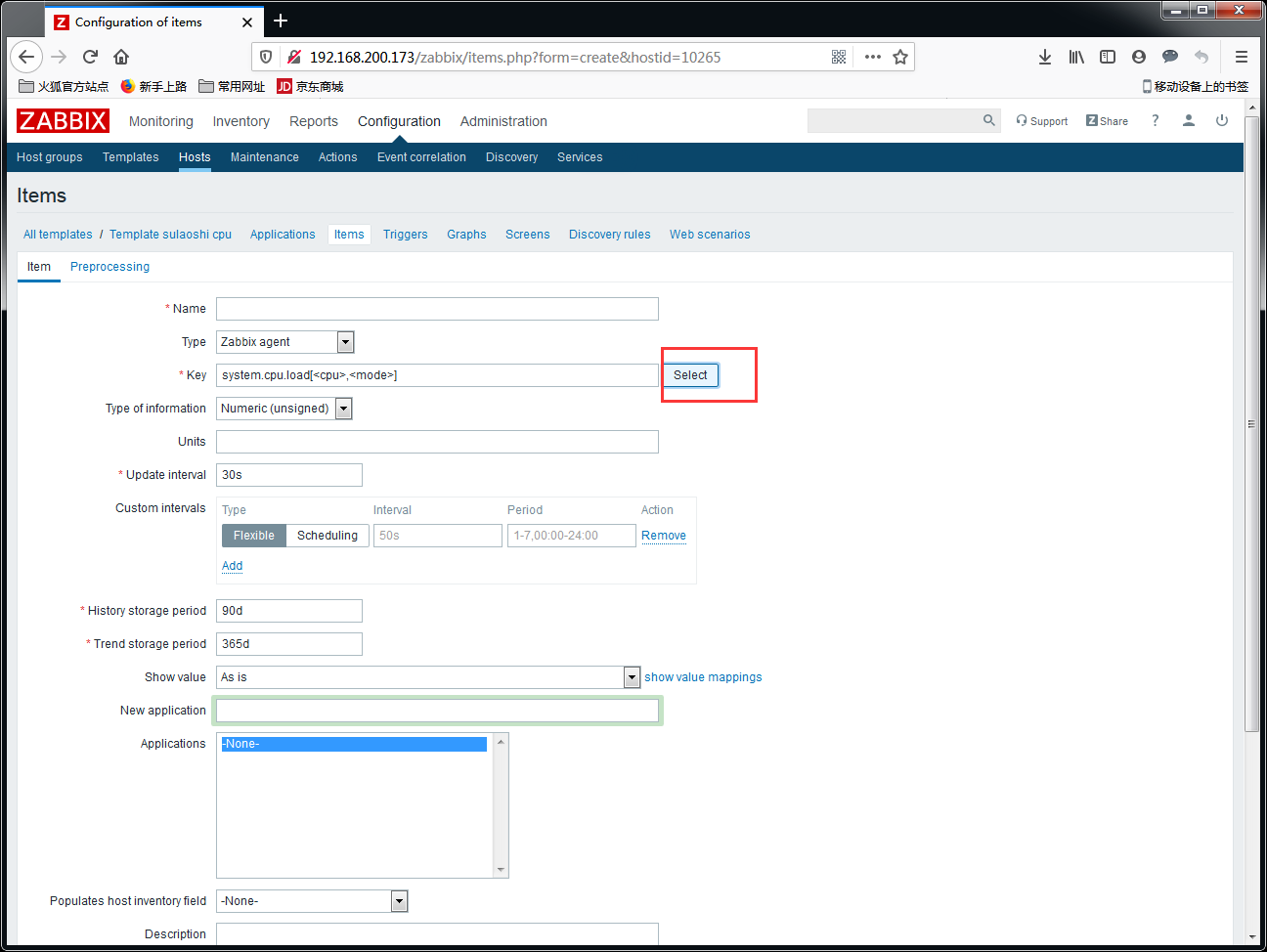1267x952 pixels.
Task: Reload the current page
Action: 90,57
